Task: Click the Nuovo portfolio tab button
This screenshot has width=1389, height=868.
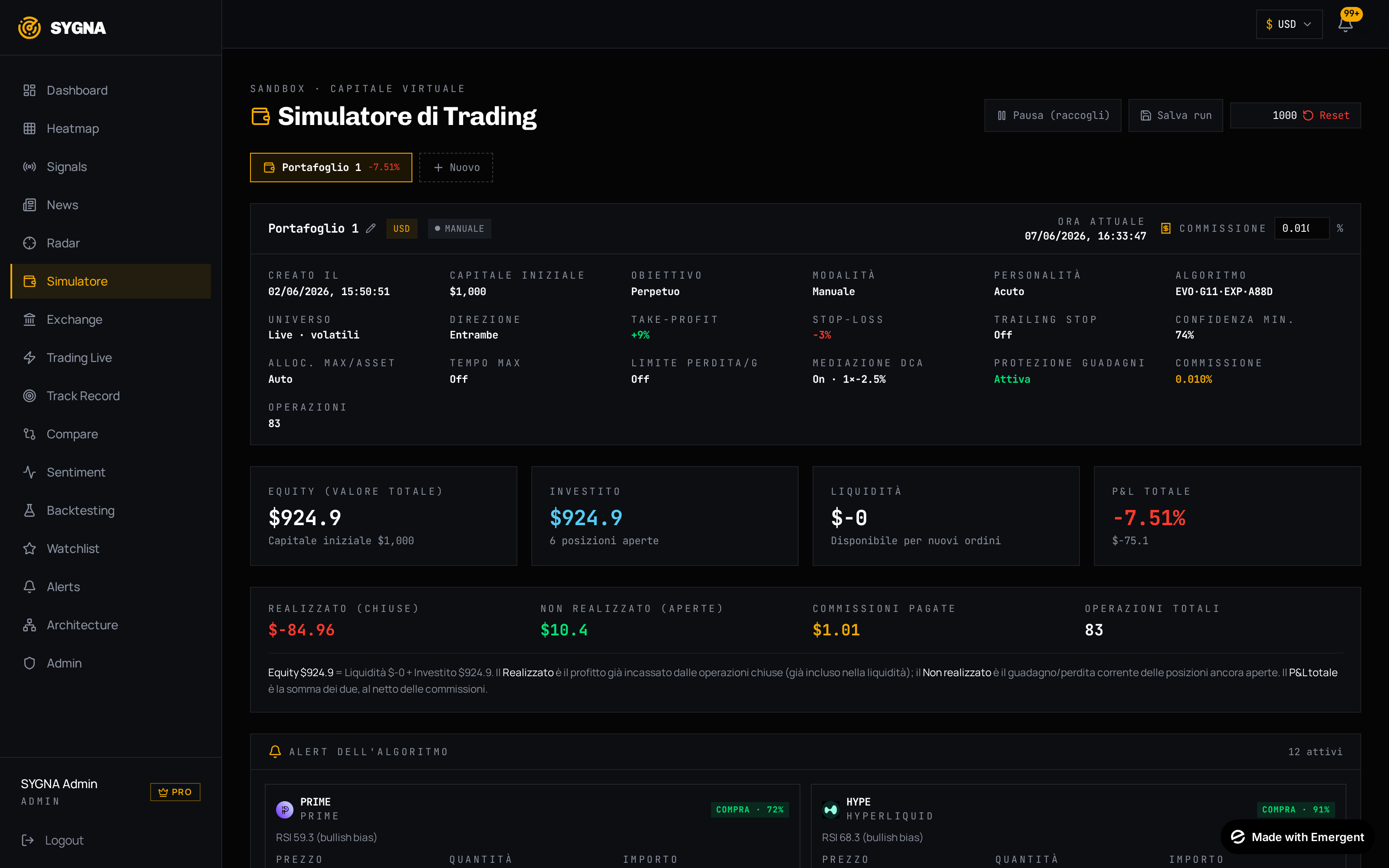Action: pyautogui.click(x=456, y=167)
